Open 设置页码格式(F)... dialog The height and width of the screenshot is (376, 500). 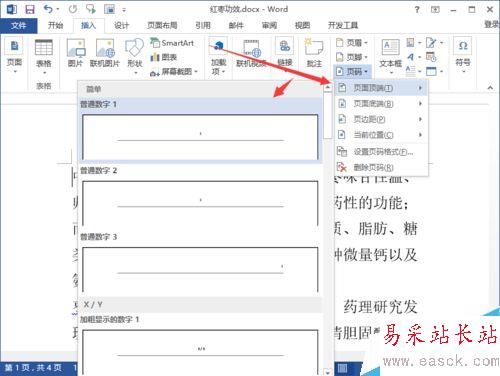pos(381,152)
